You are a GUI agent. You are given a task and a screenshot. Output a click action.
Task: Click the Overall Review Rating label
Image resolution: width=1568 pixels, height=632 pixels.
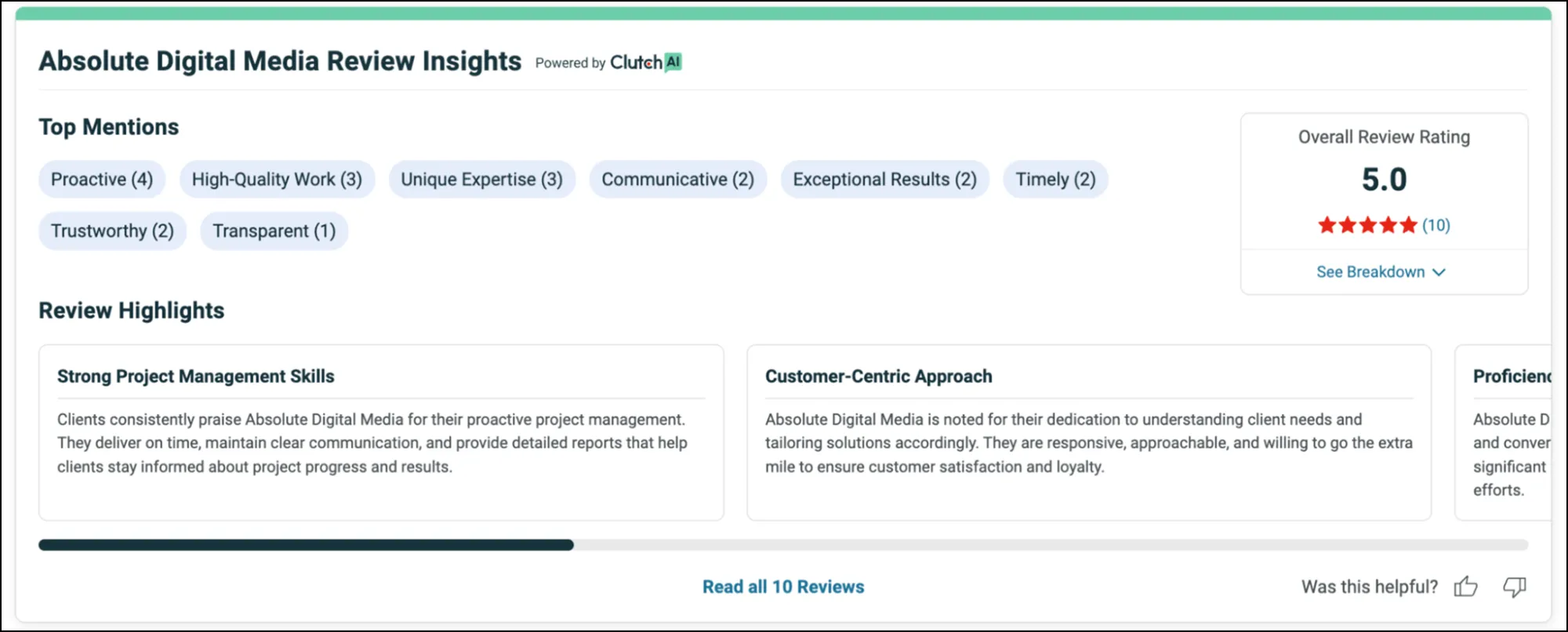point(1384,137)
